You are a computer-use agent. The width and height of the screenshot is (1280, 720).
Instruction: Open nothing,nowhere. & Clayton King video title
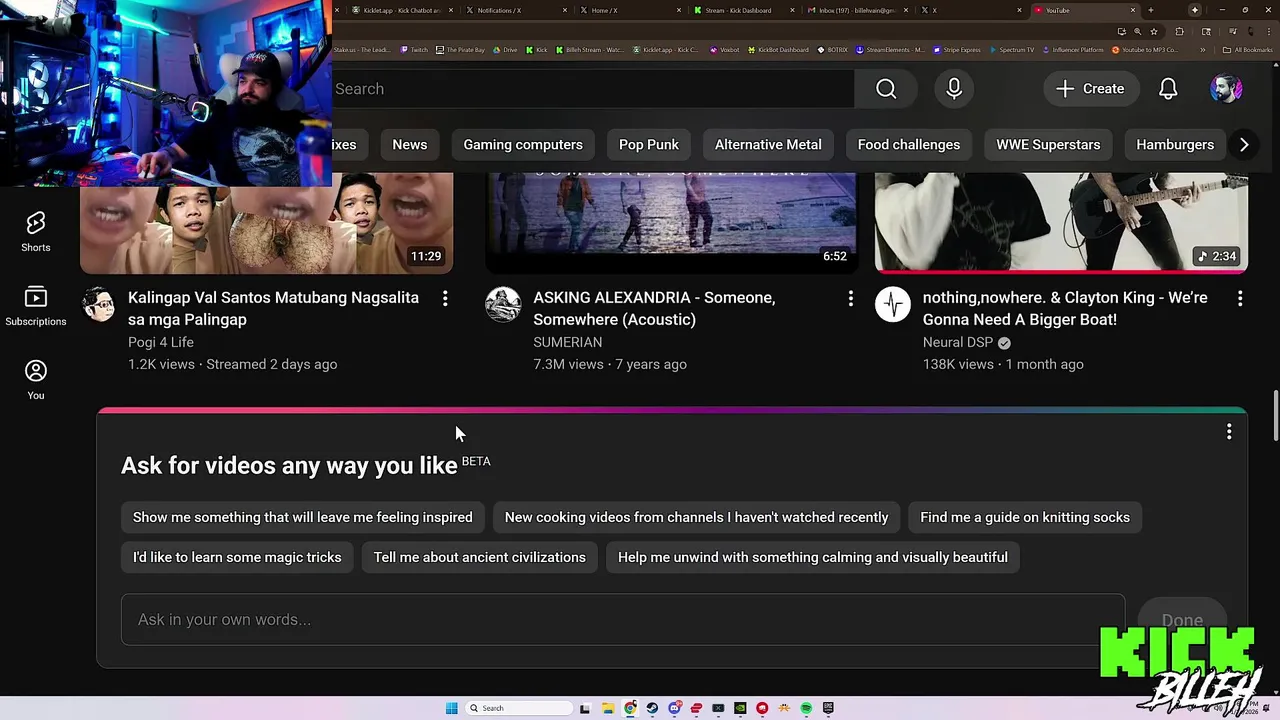click(1065, 309)
